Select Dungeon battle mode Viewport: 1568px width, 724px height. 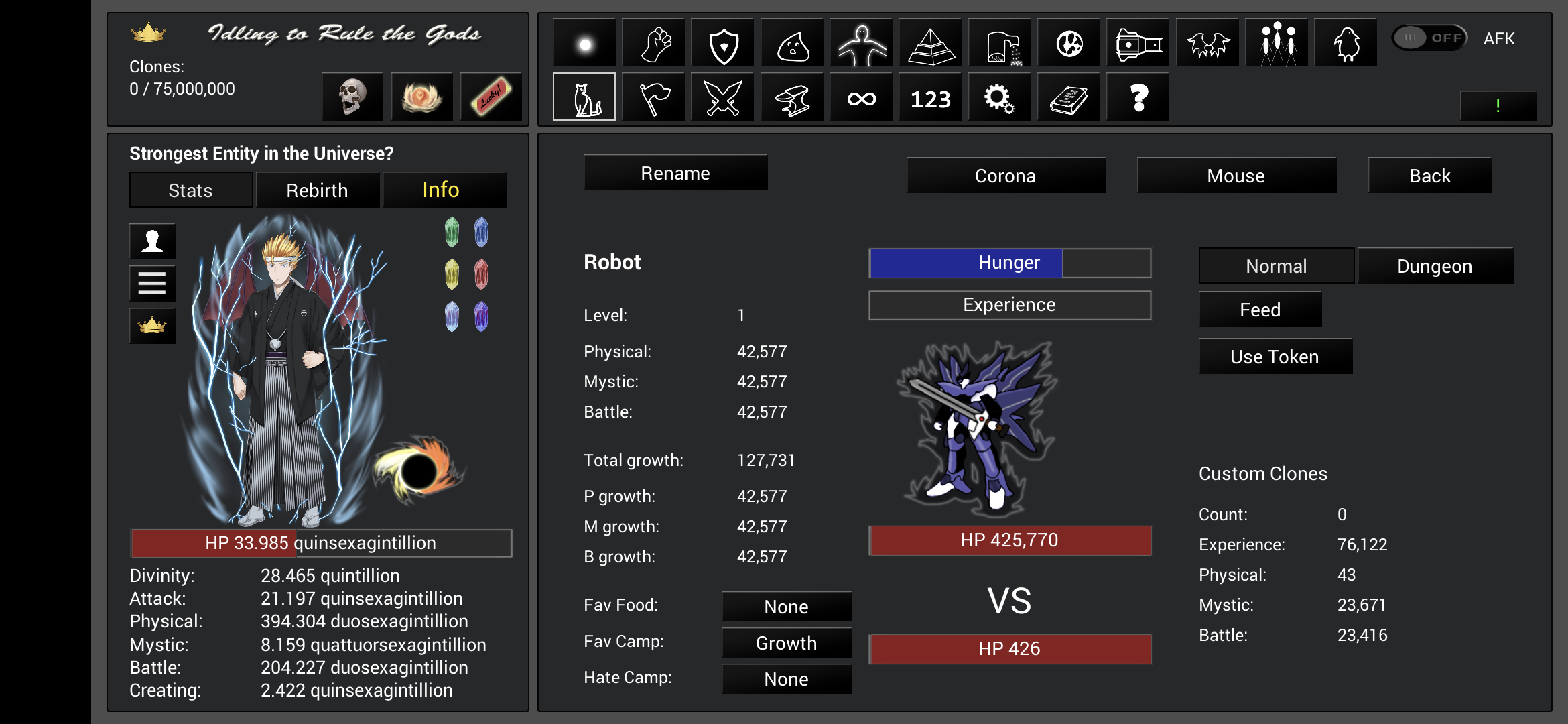pyautogui.click(x=1435, y=266)
